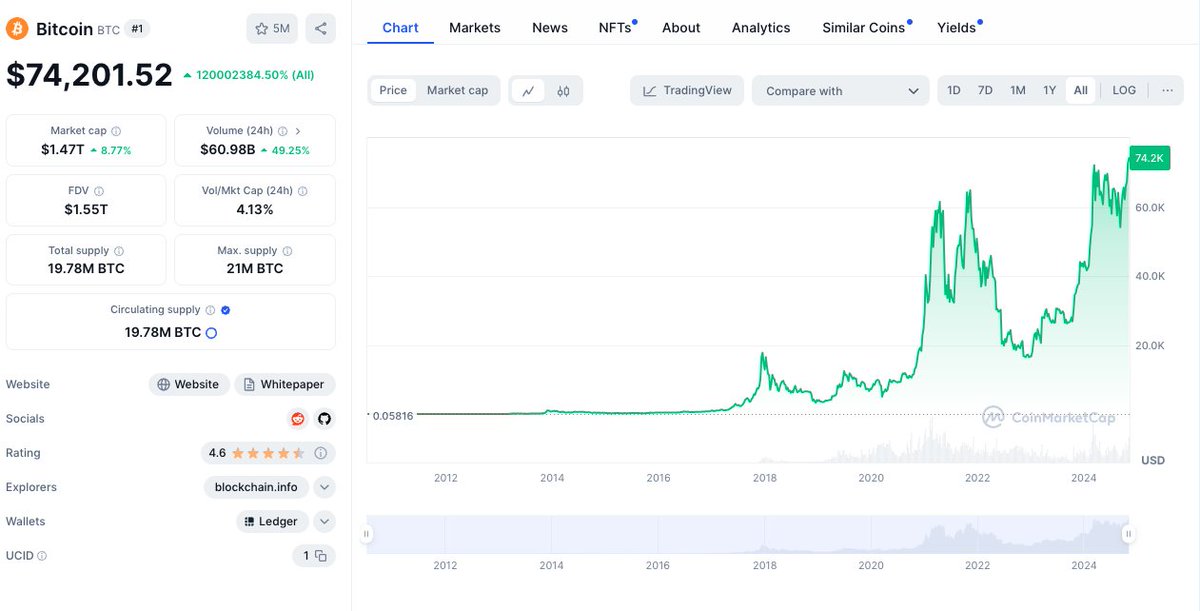
Task: Click the 74.2K current price label
Action: [x=1148, y=158]
